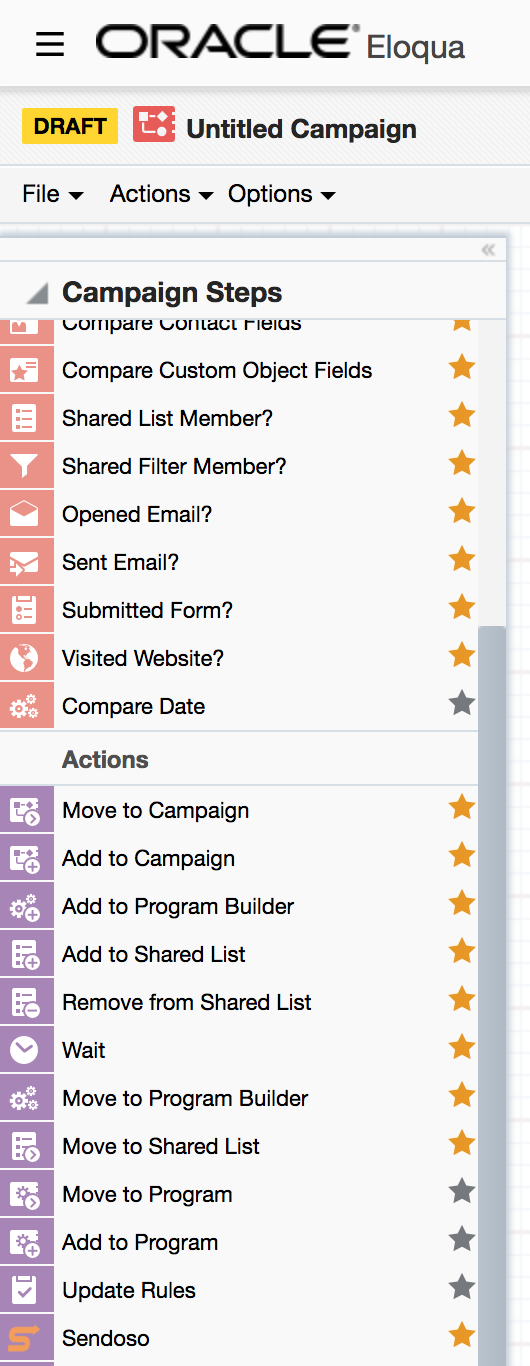Click the Visited Website globe icon
530x1366 pixels.
(x=25, y=658)
